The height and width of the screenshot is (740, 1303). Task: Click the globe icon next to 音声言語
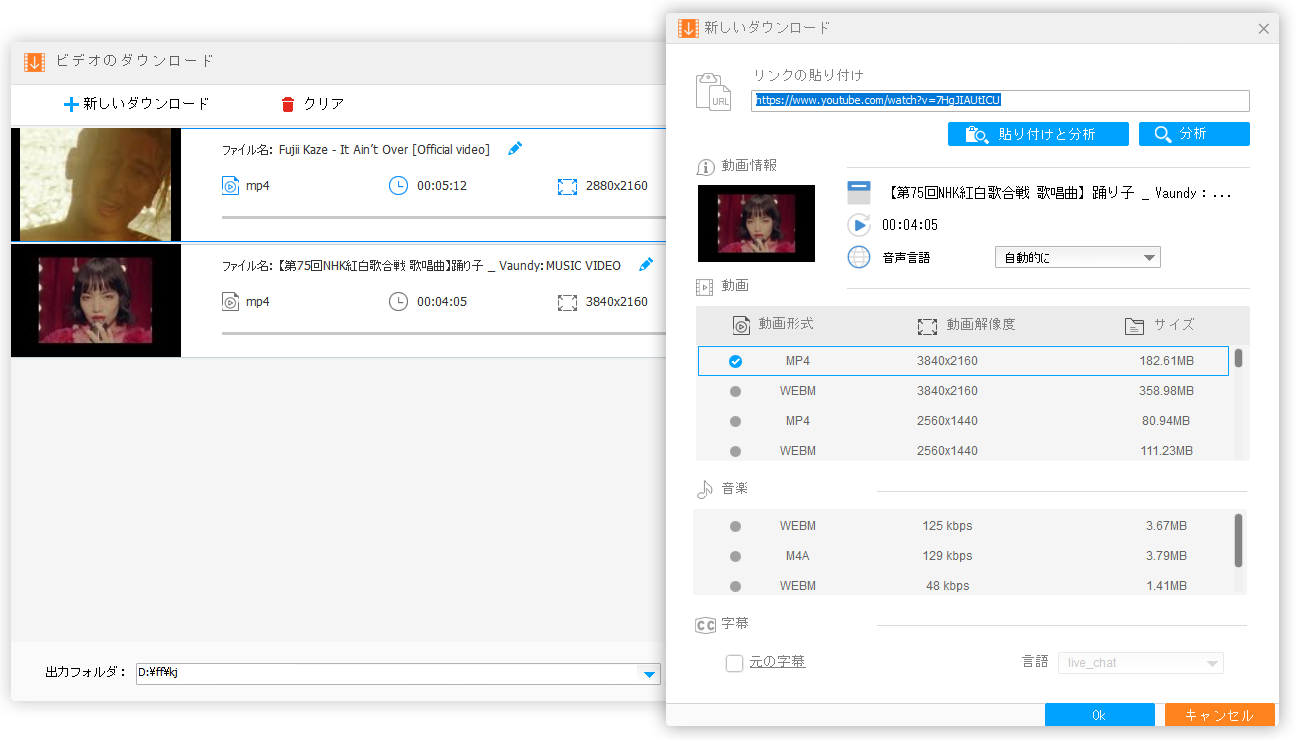click(859, 257)
